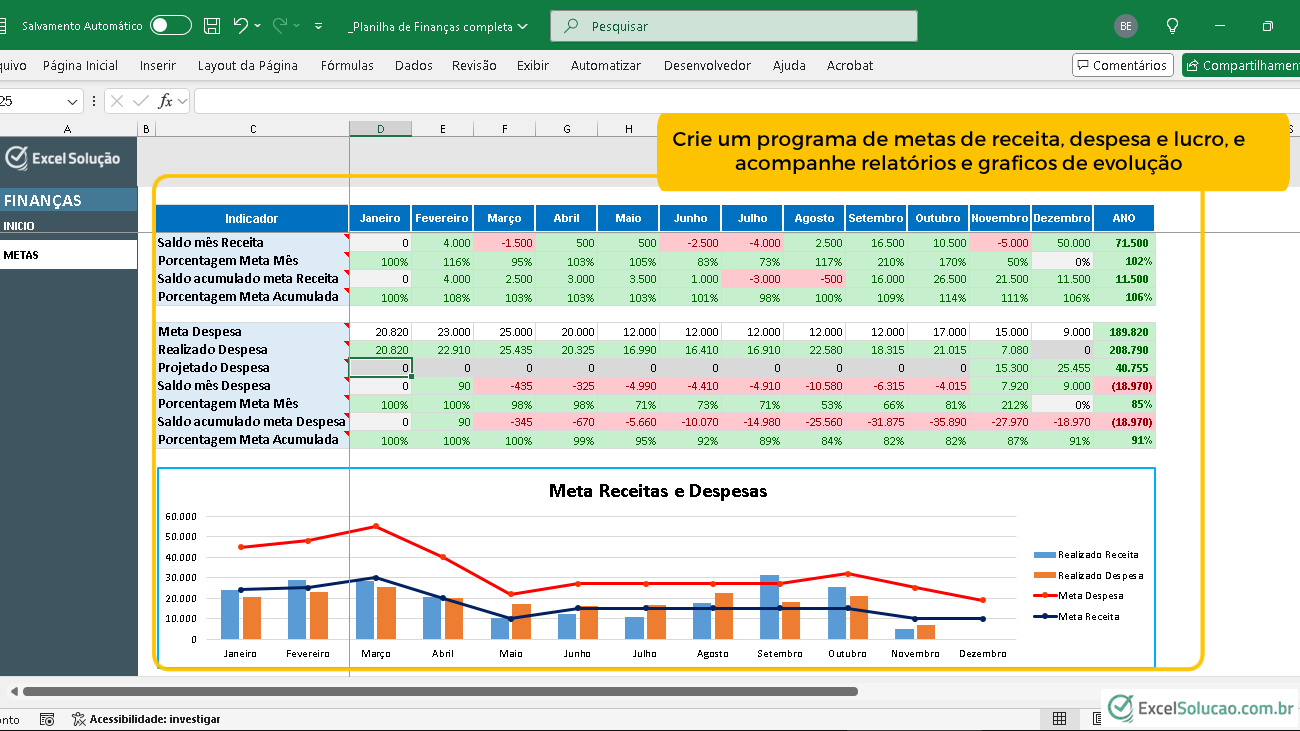Click cell with value 189.820
The height and width of the screenshot is (731, 1300).
pos(1124,332)
